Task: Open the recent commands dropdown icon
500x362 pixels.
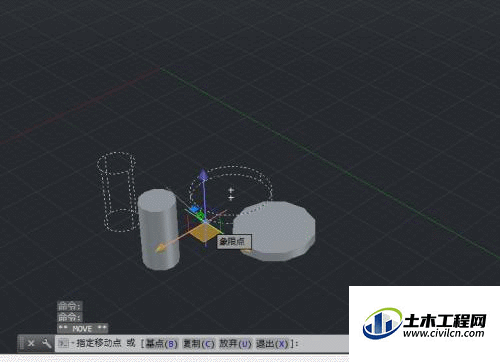Action: (x=63, y=343)
